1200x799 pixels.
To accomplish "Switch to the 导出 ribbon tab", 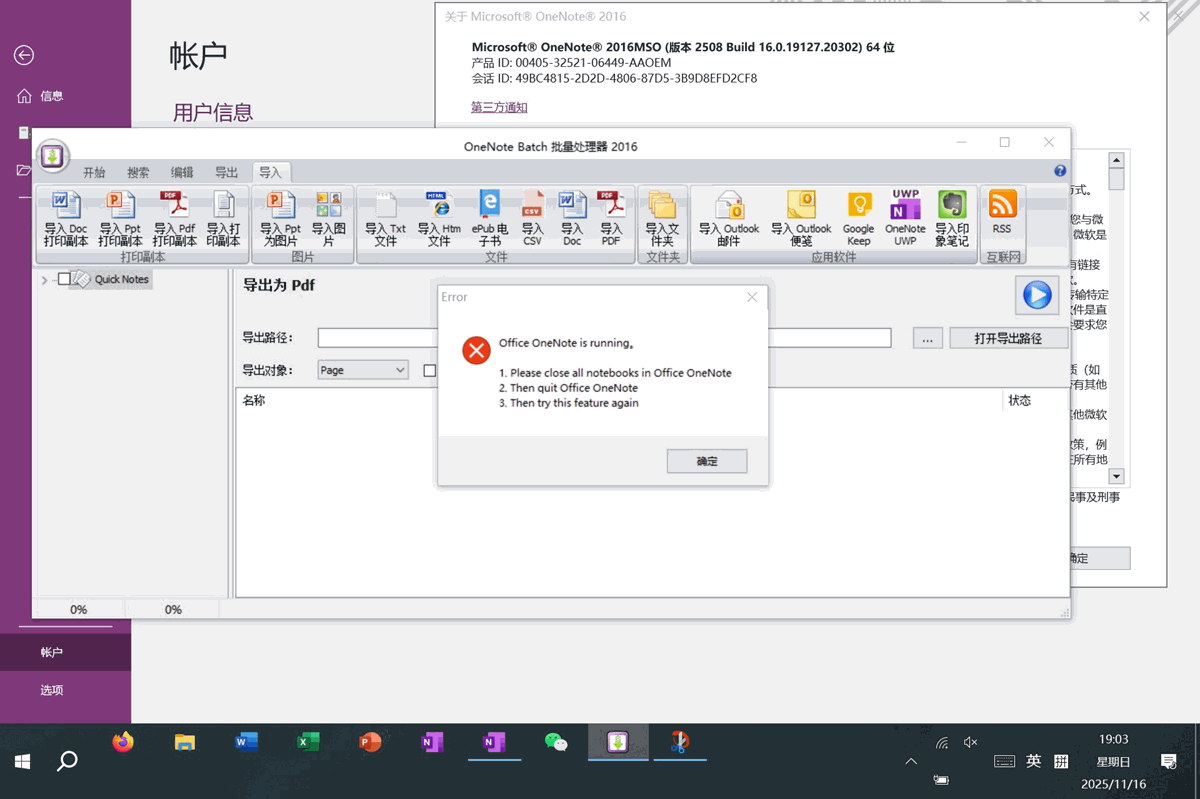I will coord(227,172).
